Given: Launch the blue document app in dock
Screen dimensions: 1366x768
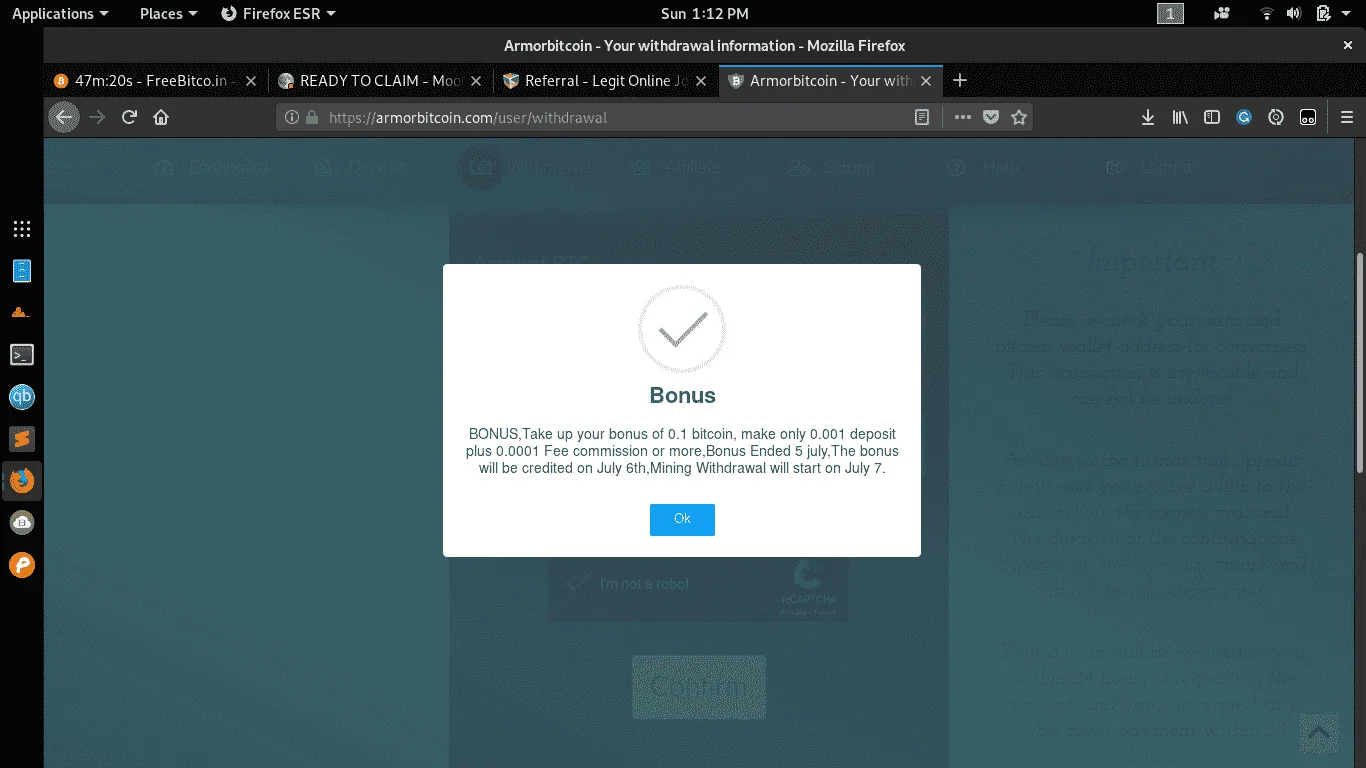Looking at the screenshot, I should click(22, 270).
